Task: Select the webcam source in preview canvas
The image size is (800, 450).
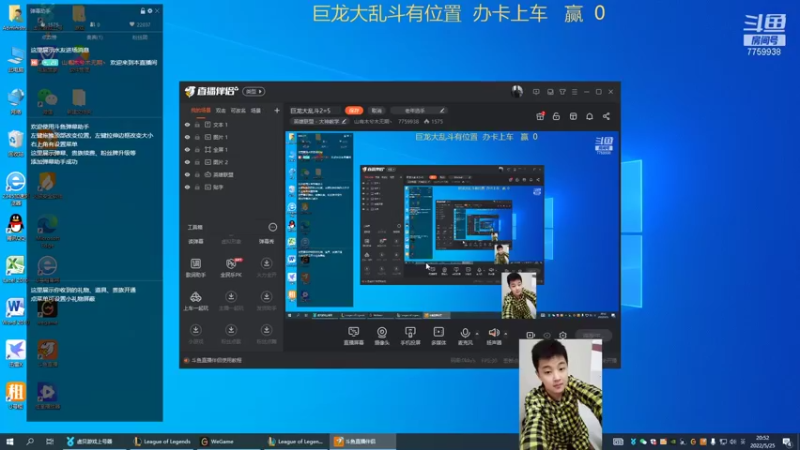Action: [x=519, y=296]
